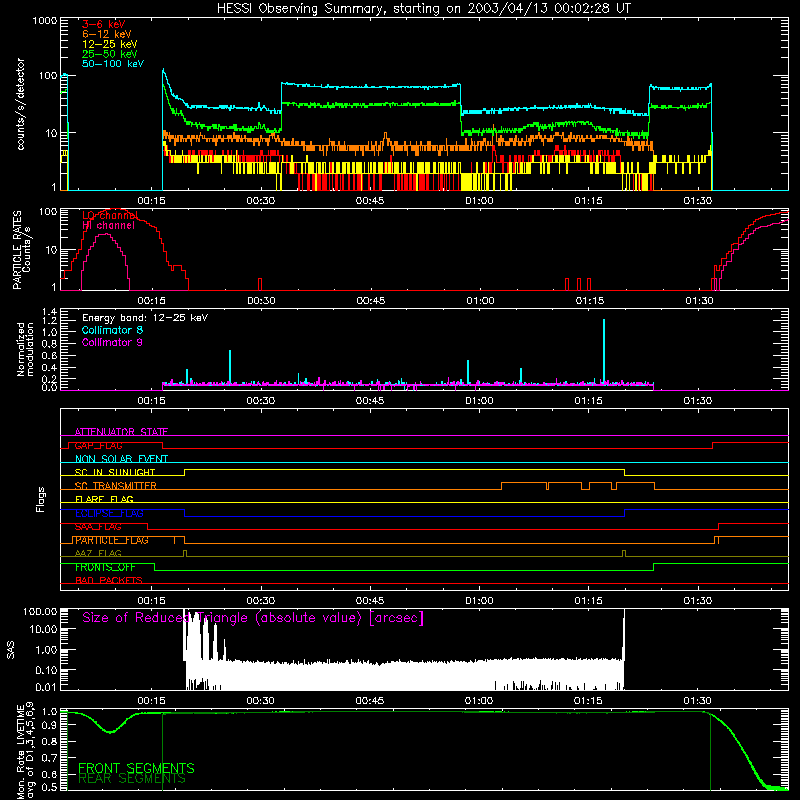Click the HI channel particle rate peak

[x=105, y=235]
